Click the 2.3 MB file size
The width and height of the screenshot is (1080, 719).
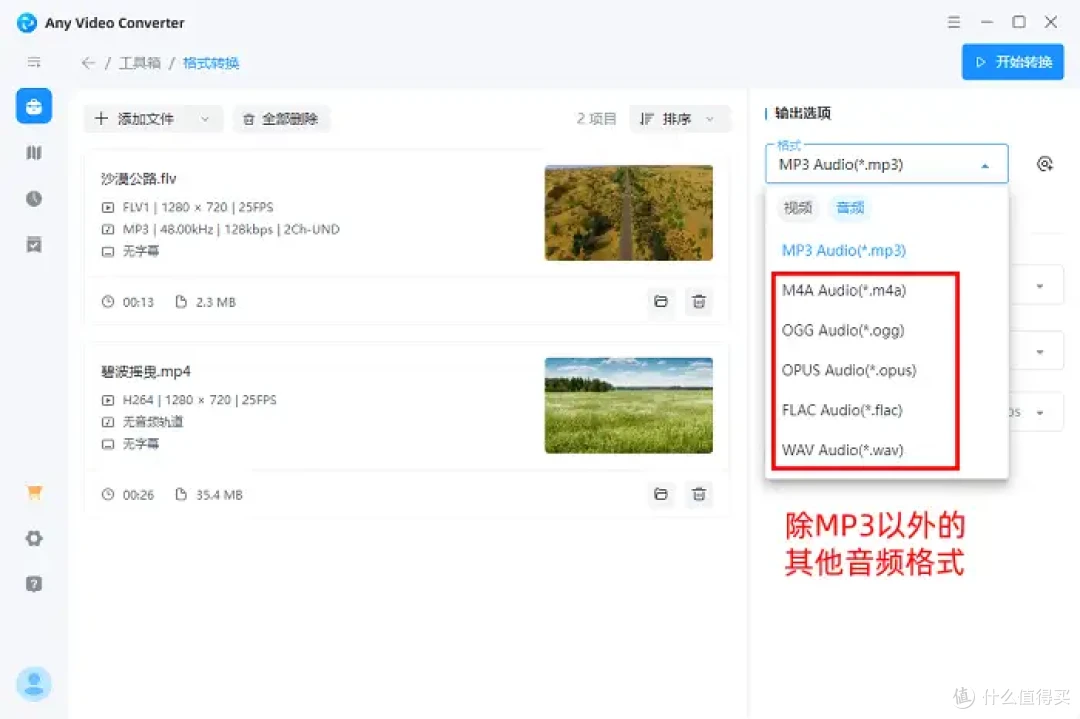pyautogui.click(x=216, y=302)
